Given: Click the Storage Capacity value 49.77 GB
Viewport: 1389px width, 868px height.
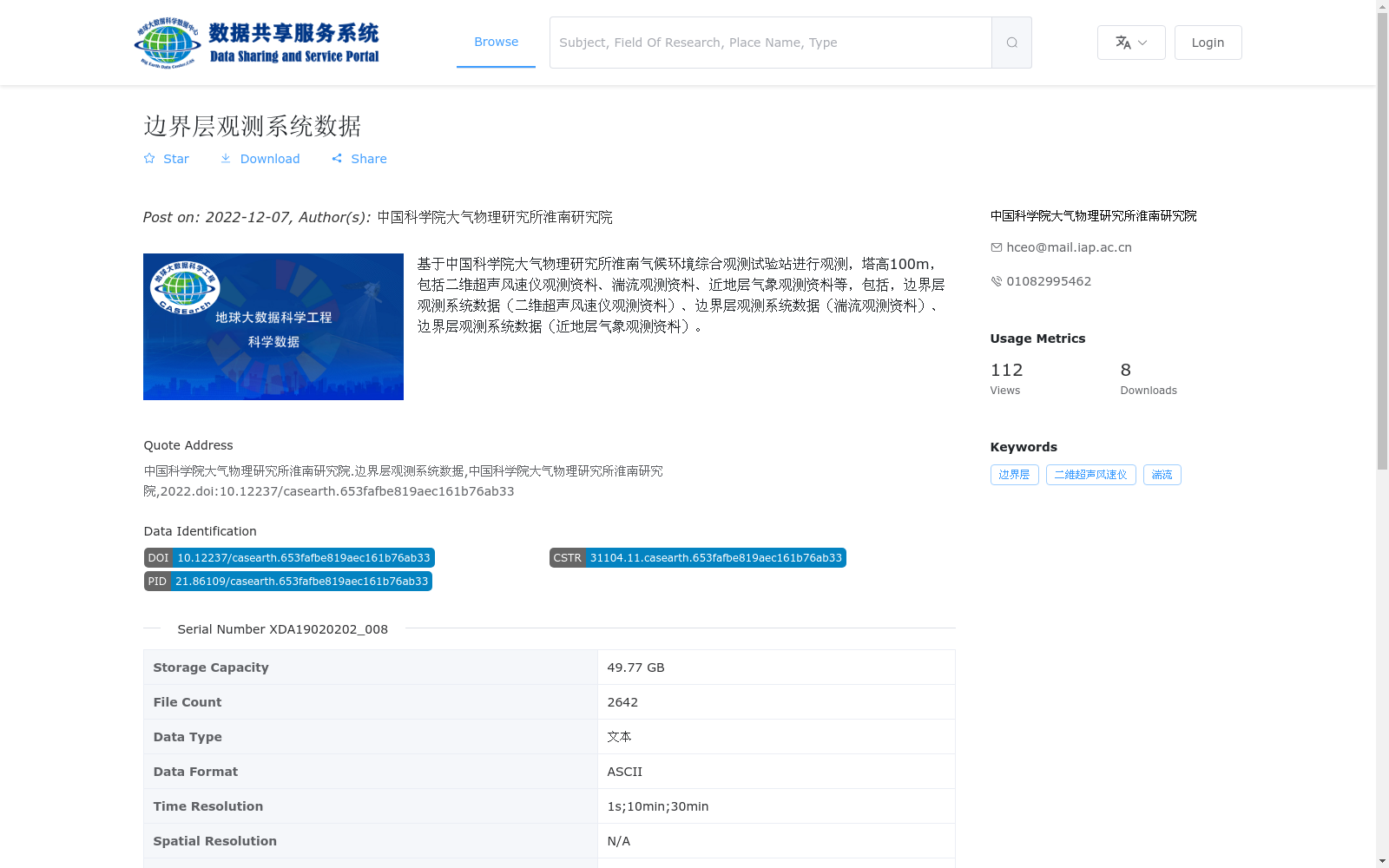Looking at the screenshot, I should (x=635, y=667).
